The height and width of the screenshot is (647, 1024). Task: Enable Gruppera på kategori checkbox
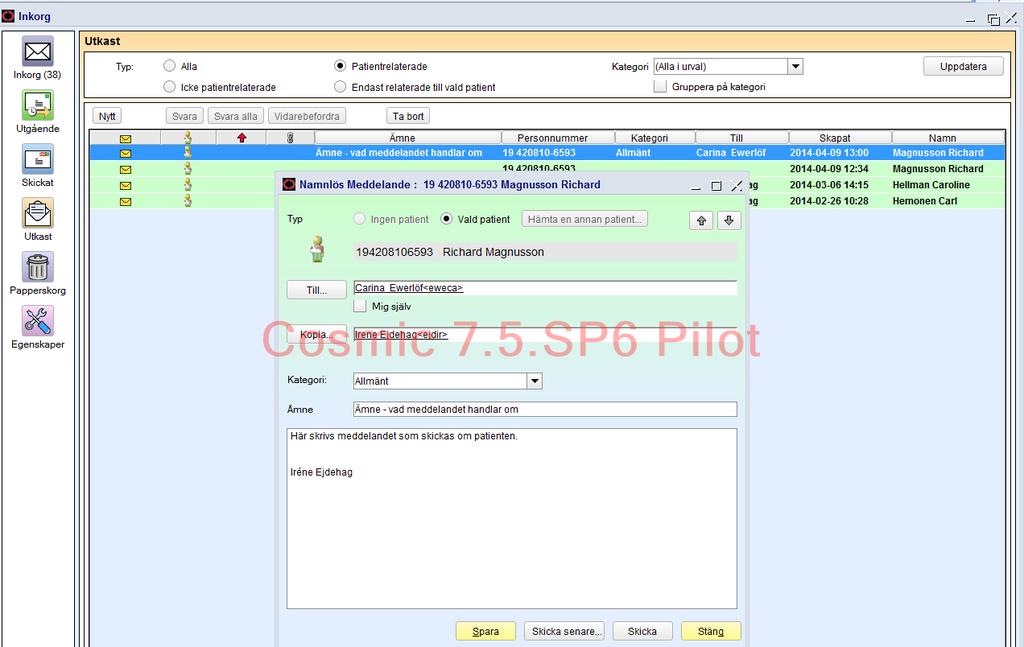click(661, 86)
